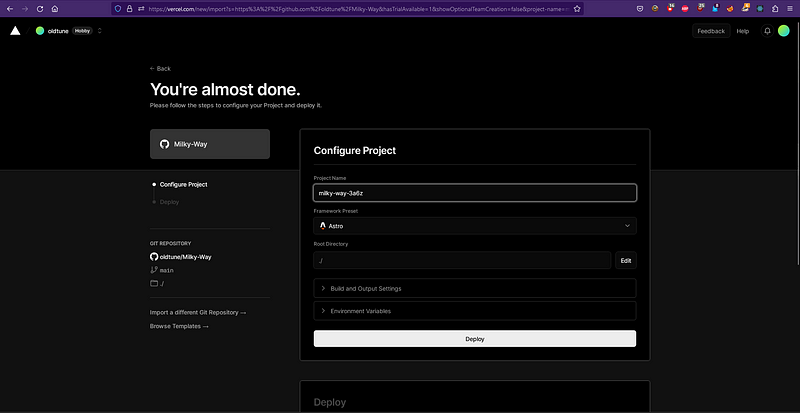
Task: Click the Hobby plan badge
Action: (x=83, y=31)
